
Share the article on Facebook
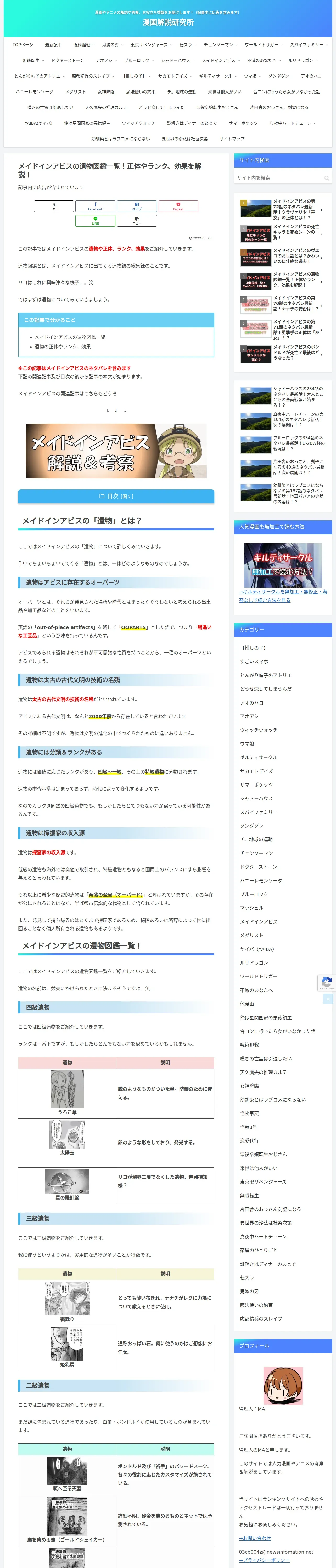coord(95,206)
